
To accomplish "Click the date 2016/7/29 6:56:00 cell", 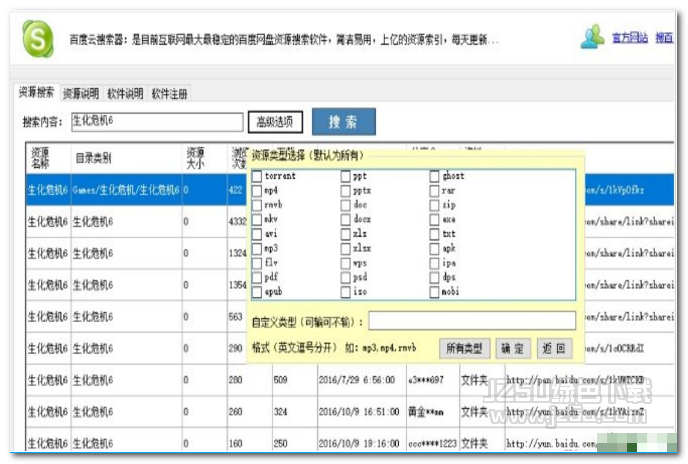I will click(x=361, y=380).
